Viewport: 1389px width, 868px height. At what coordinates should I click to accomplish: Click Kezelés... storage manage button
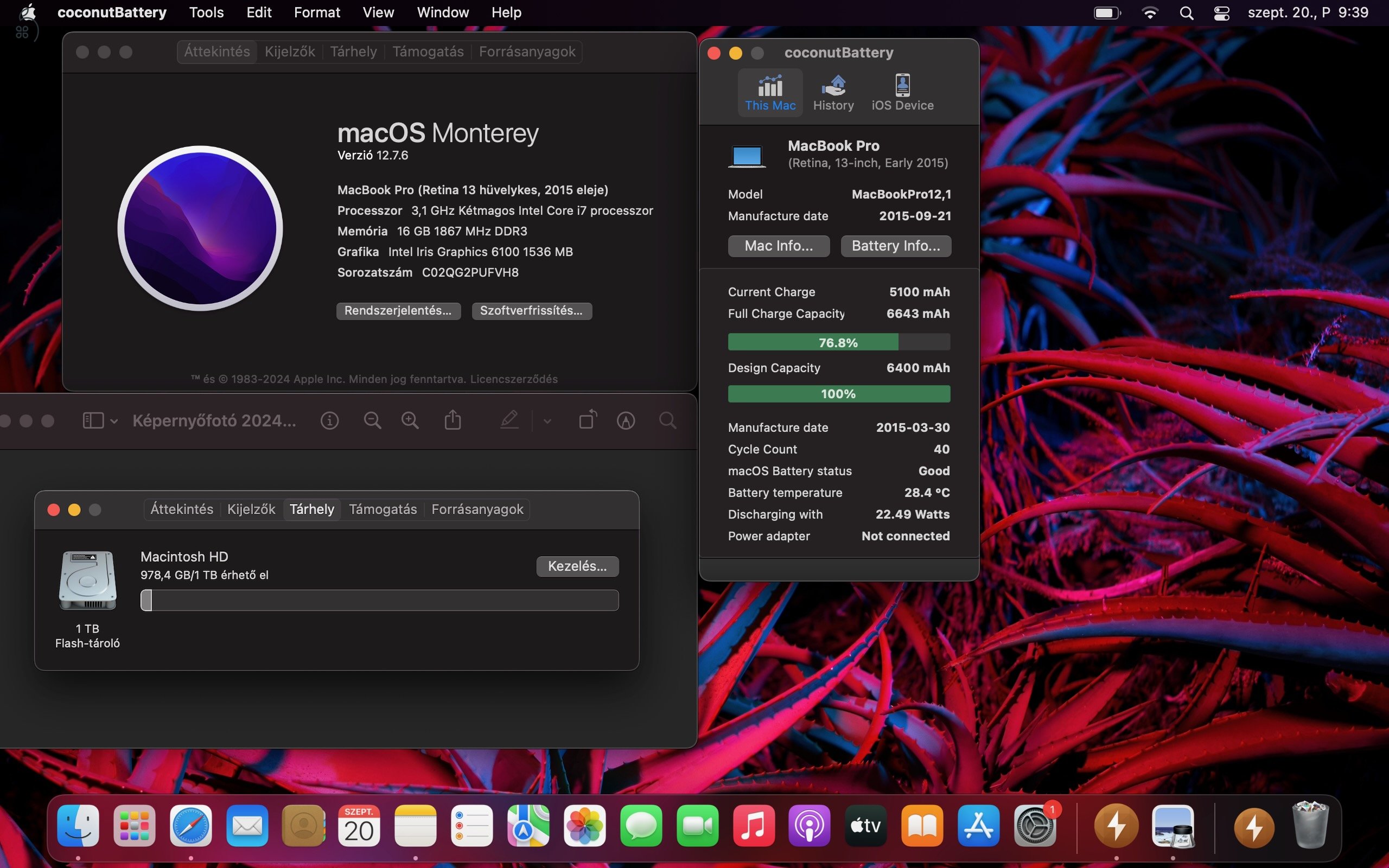(x=577, y=566)
